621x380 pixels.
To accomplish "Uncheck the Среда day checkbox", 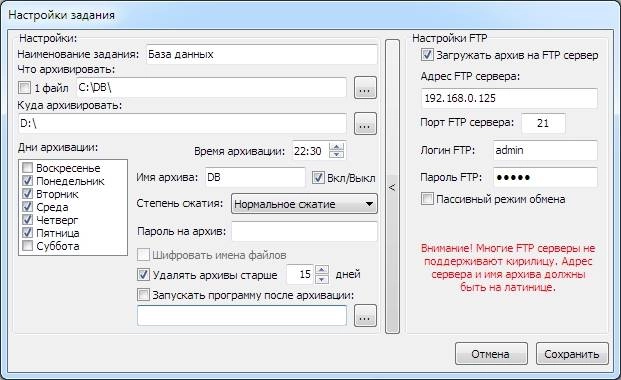I will tap(27, 206).
